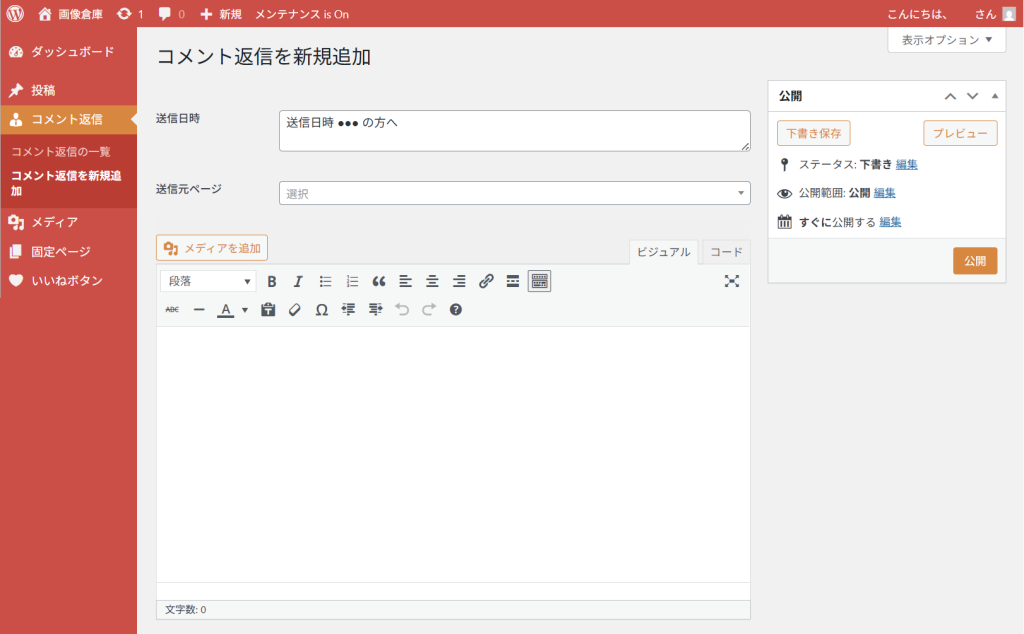
Task: Click the 下書き保存 button
Action: tap(813, 133)
